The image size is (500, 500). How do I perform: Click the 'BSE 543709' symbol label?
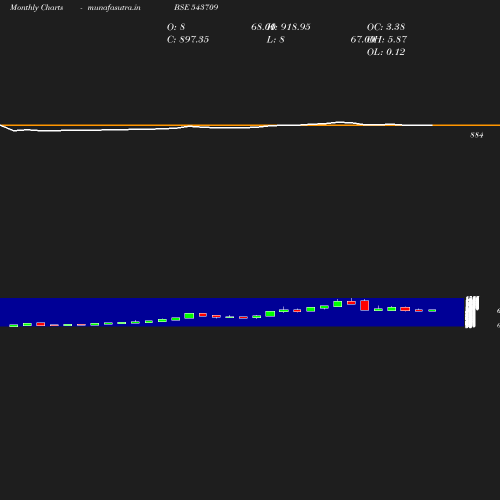tap(196, 7)
